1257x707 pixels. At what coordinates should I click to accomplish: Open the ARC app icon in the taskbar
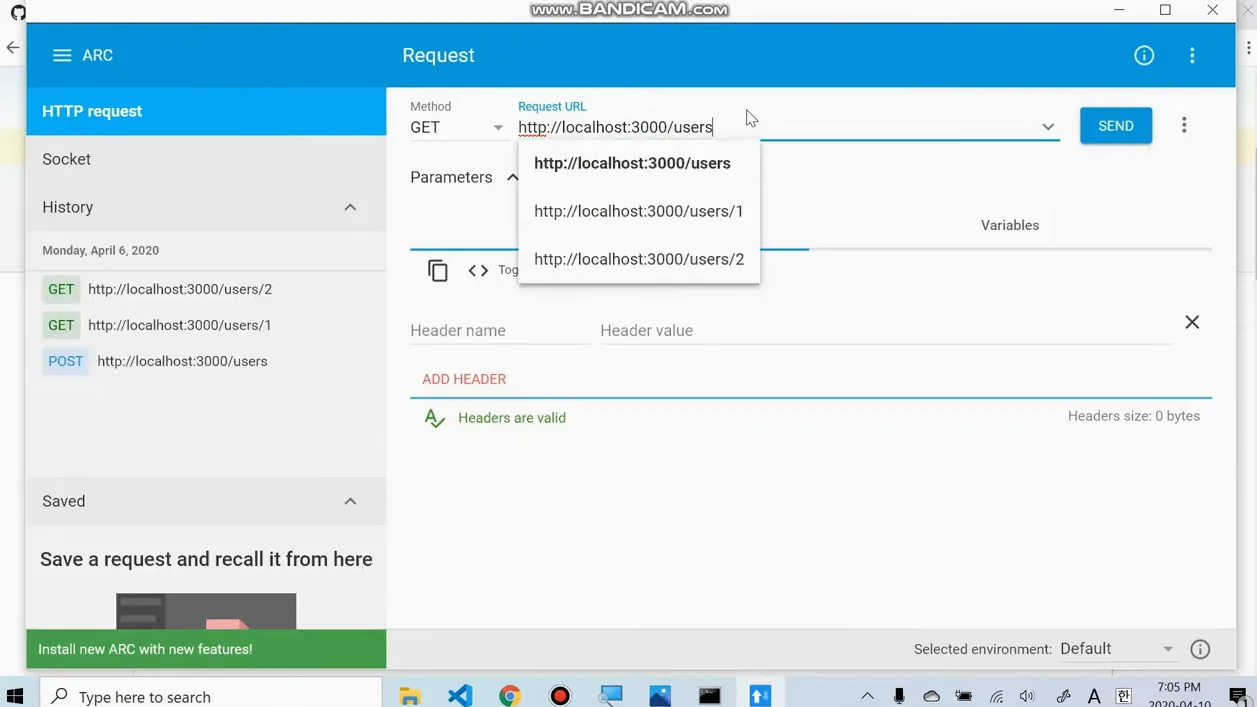point(760,695)
